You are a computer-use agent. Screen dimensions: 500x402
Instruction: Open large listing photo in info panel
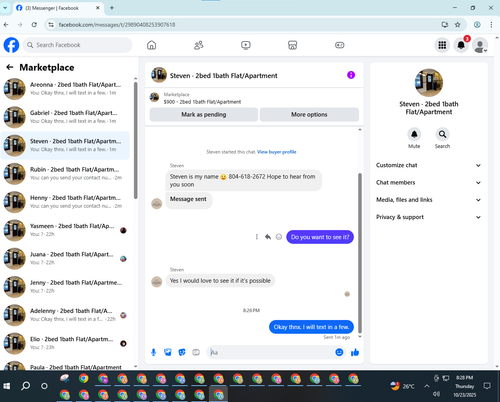click(x=429, y=83)
